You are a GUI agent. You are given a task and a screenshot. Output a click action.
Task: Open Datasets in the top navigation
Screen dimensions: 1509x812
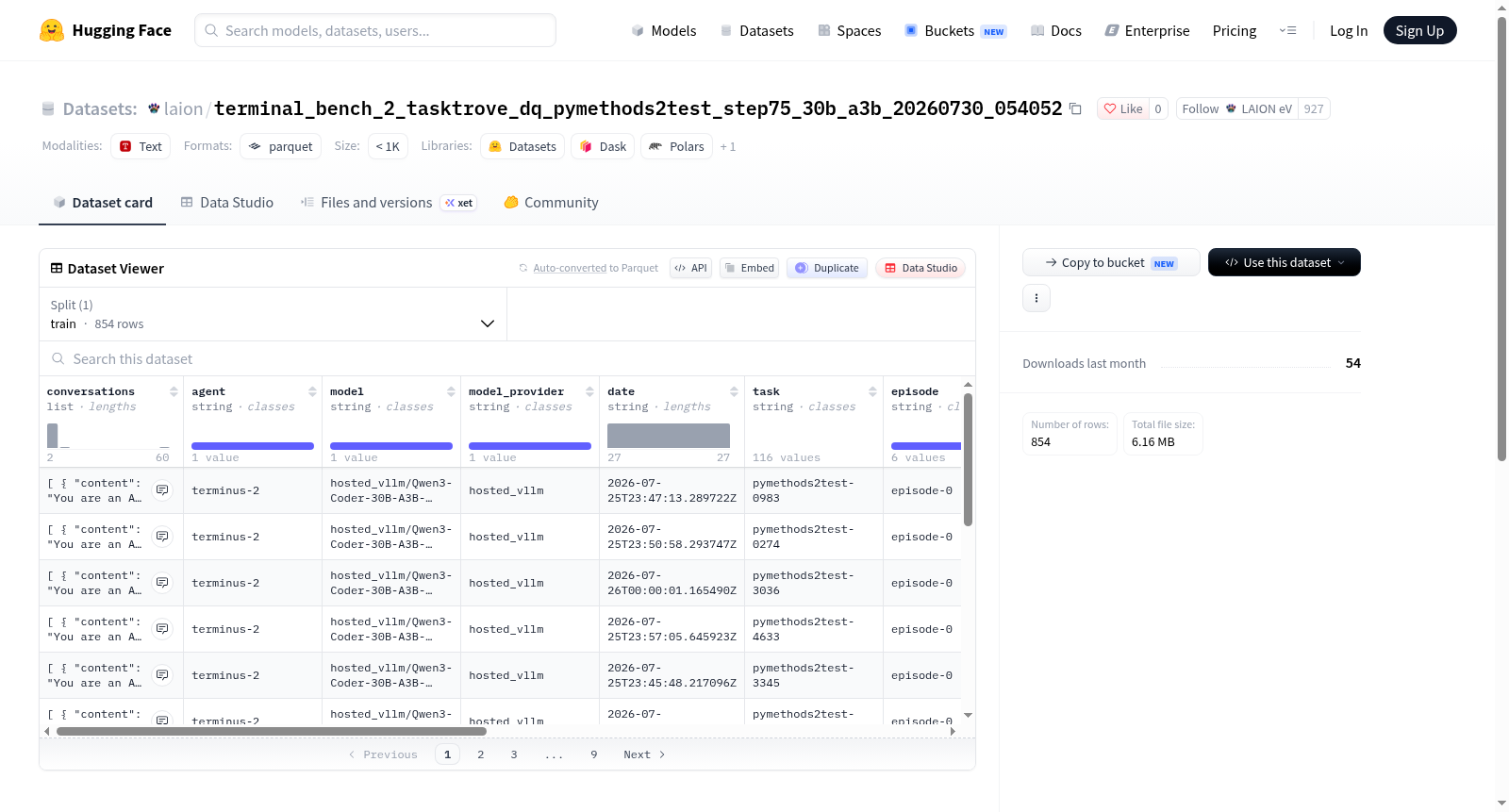click(756, 30)
